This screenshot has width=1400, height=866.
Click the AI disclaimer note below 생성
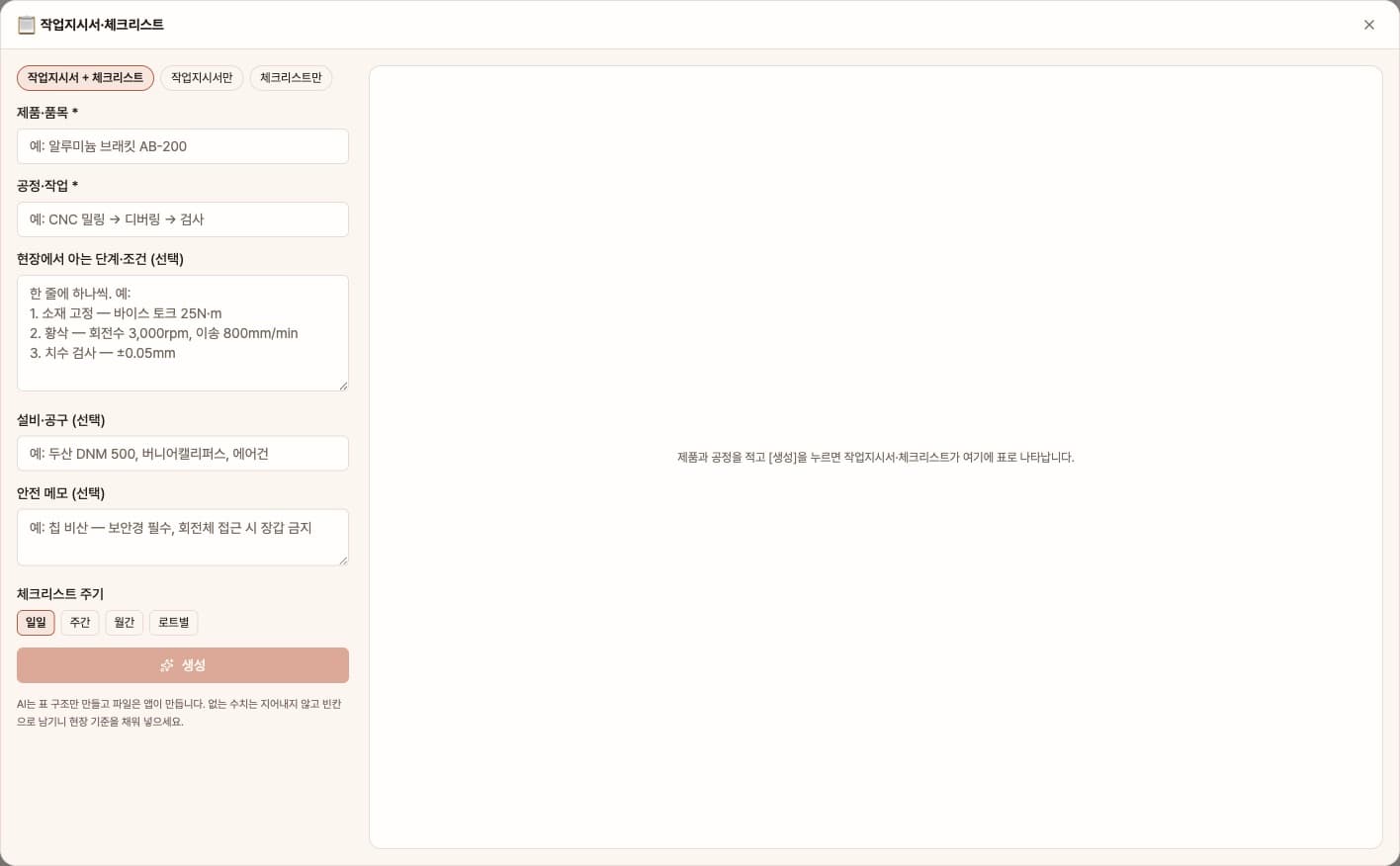[x=179, y=713]
